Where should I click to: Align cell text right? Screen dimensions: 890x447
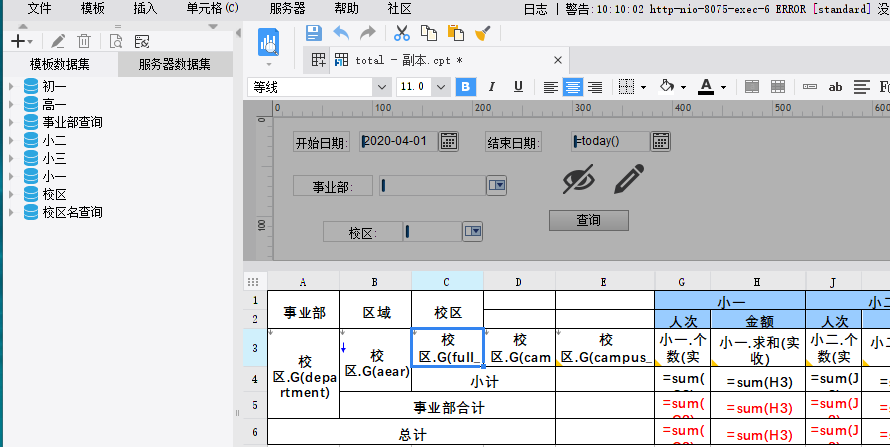[x=595, y=87]
